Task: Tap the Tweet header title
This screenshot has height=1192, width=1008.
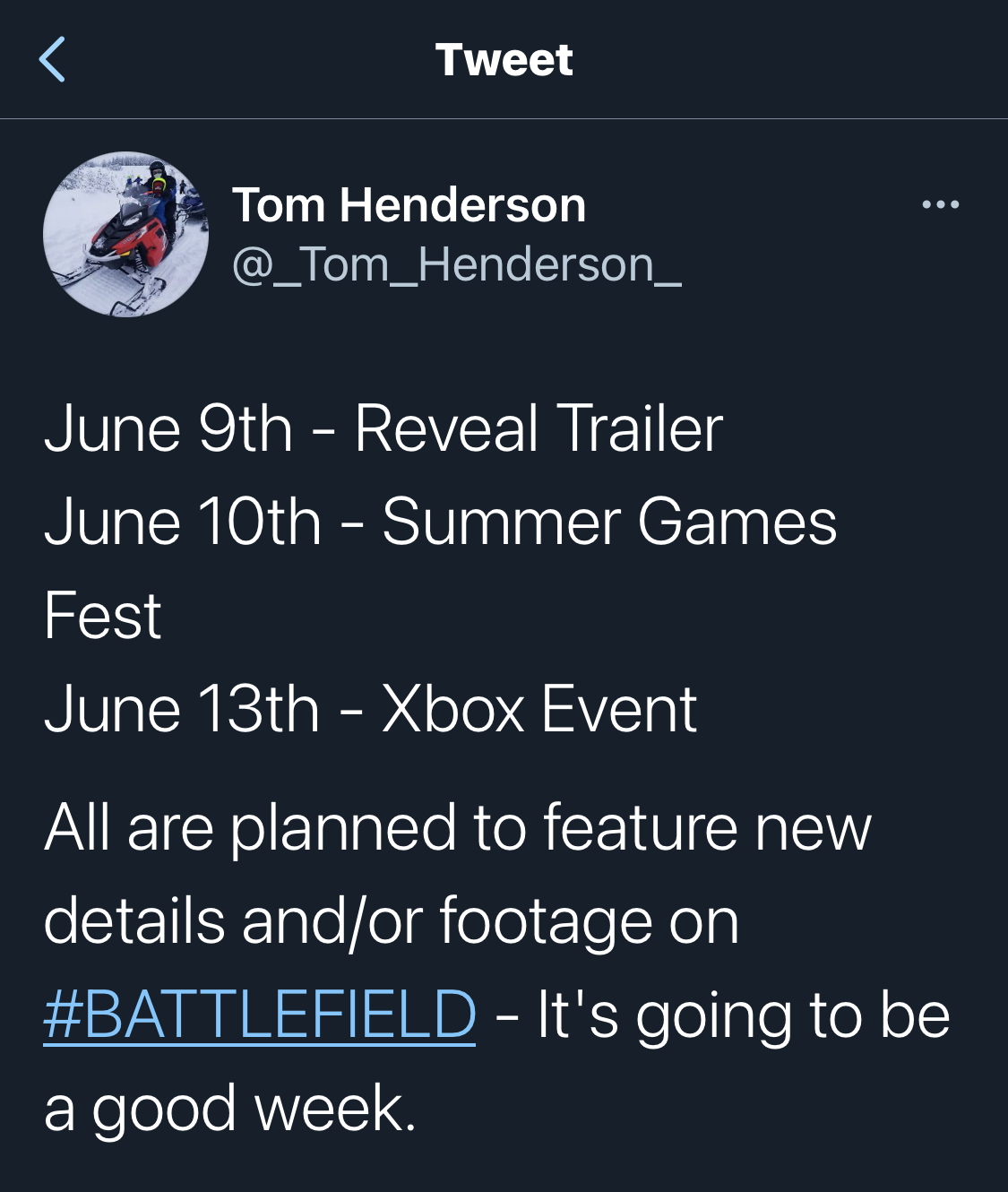Action: [504, 60]
